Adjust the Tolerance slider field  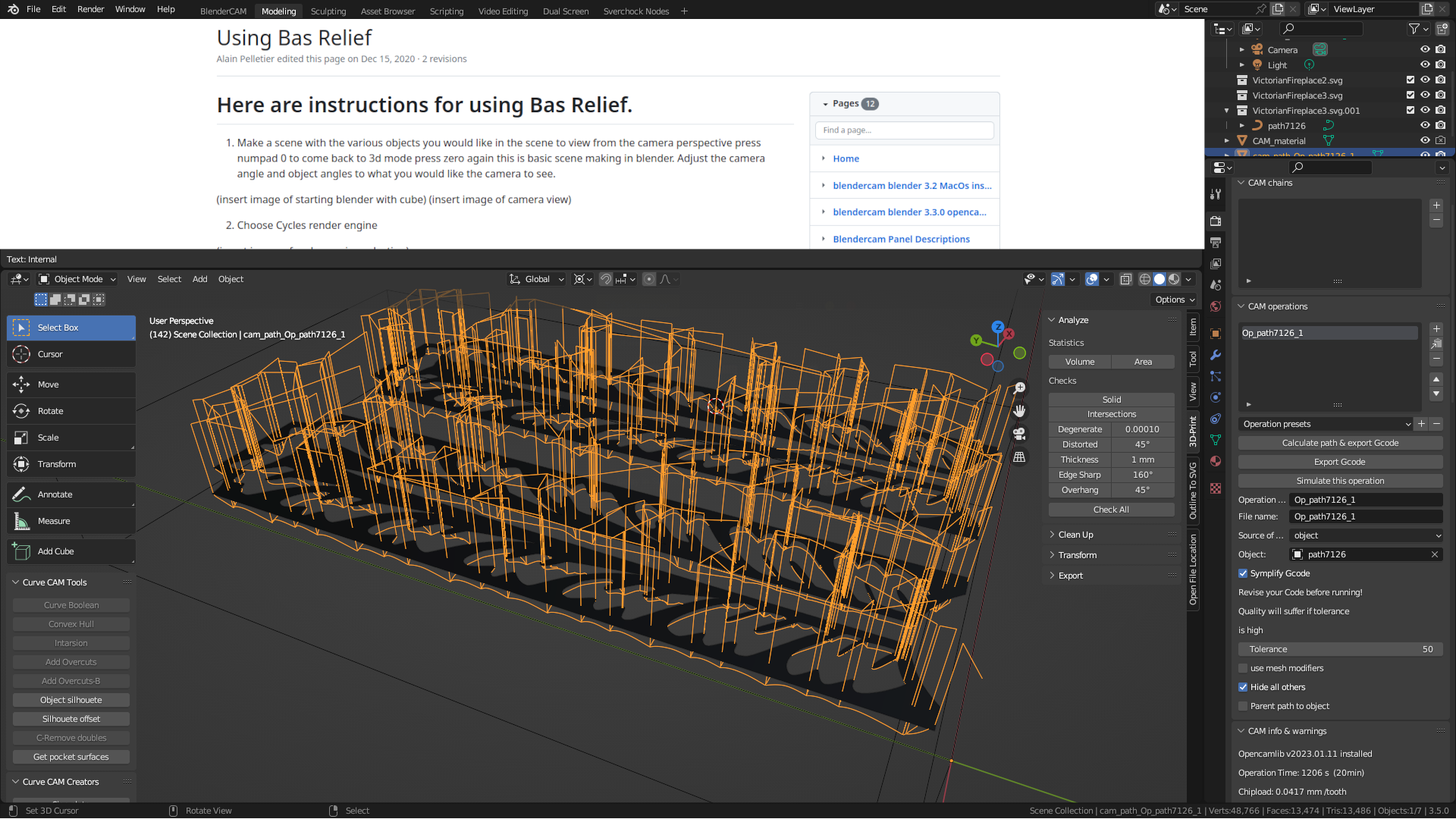click(1340, 649)
